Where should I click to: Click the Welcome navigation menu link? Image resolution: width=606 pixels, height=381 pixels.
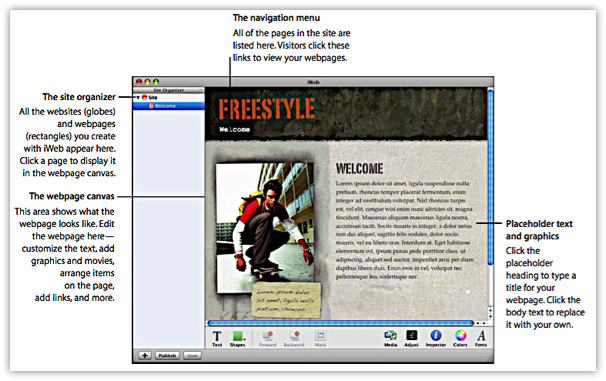coord(235,129)
